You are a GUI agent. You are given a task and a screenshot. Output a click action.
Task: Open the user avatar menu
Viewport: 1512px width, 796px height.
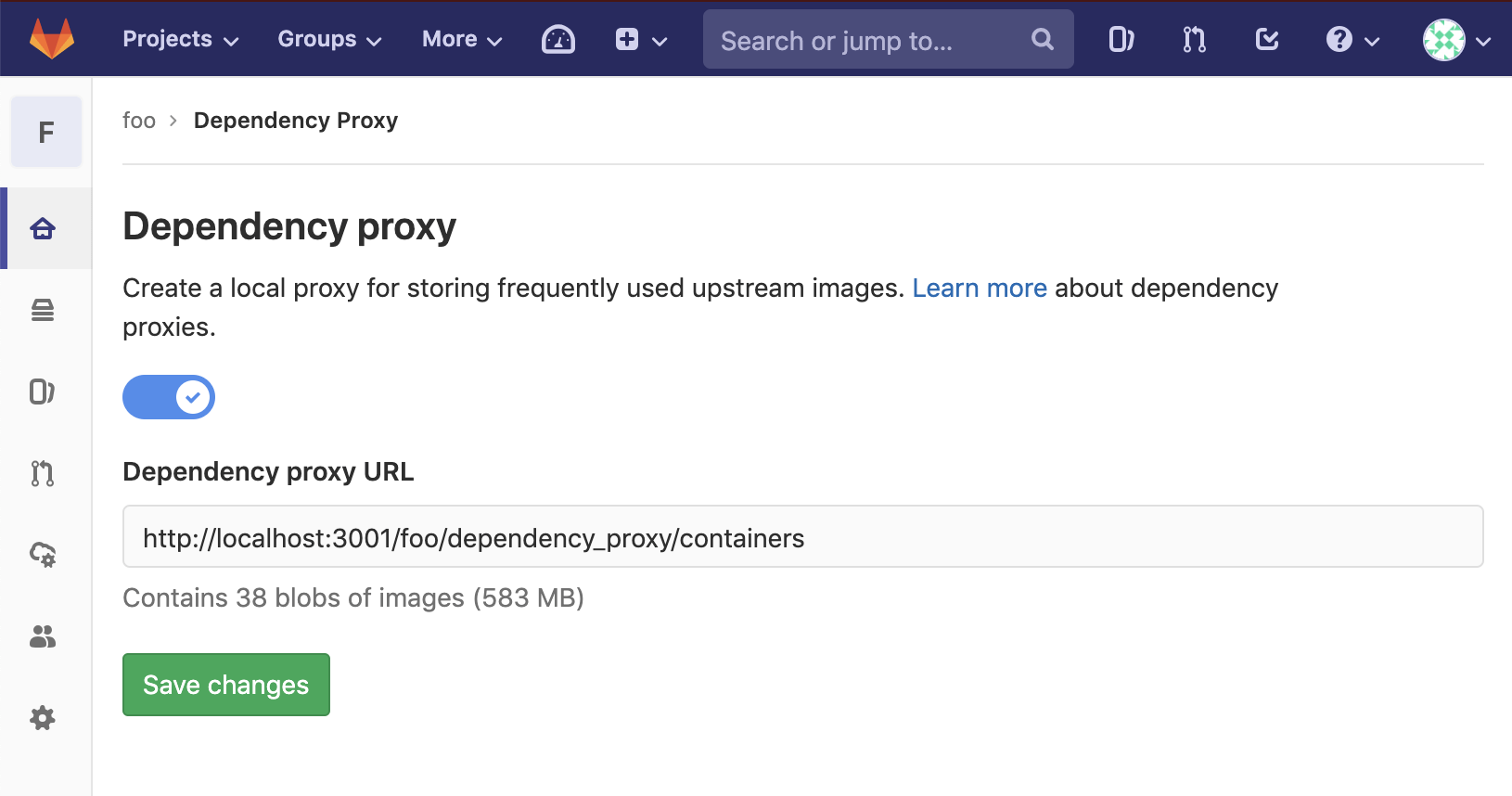pyautogui.click(x=1455, y=40)
